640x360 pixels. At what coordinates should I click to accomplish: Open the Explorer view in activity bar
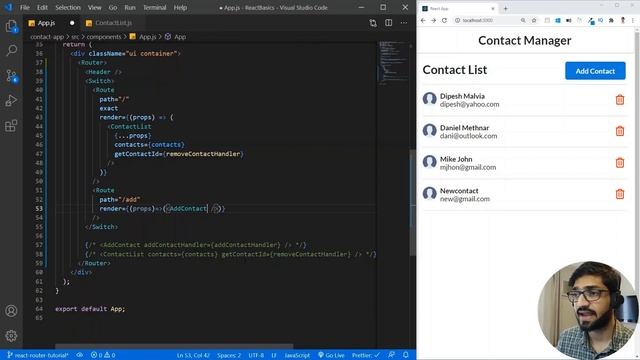tap(11, 27)
